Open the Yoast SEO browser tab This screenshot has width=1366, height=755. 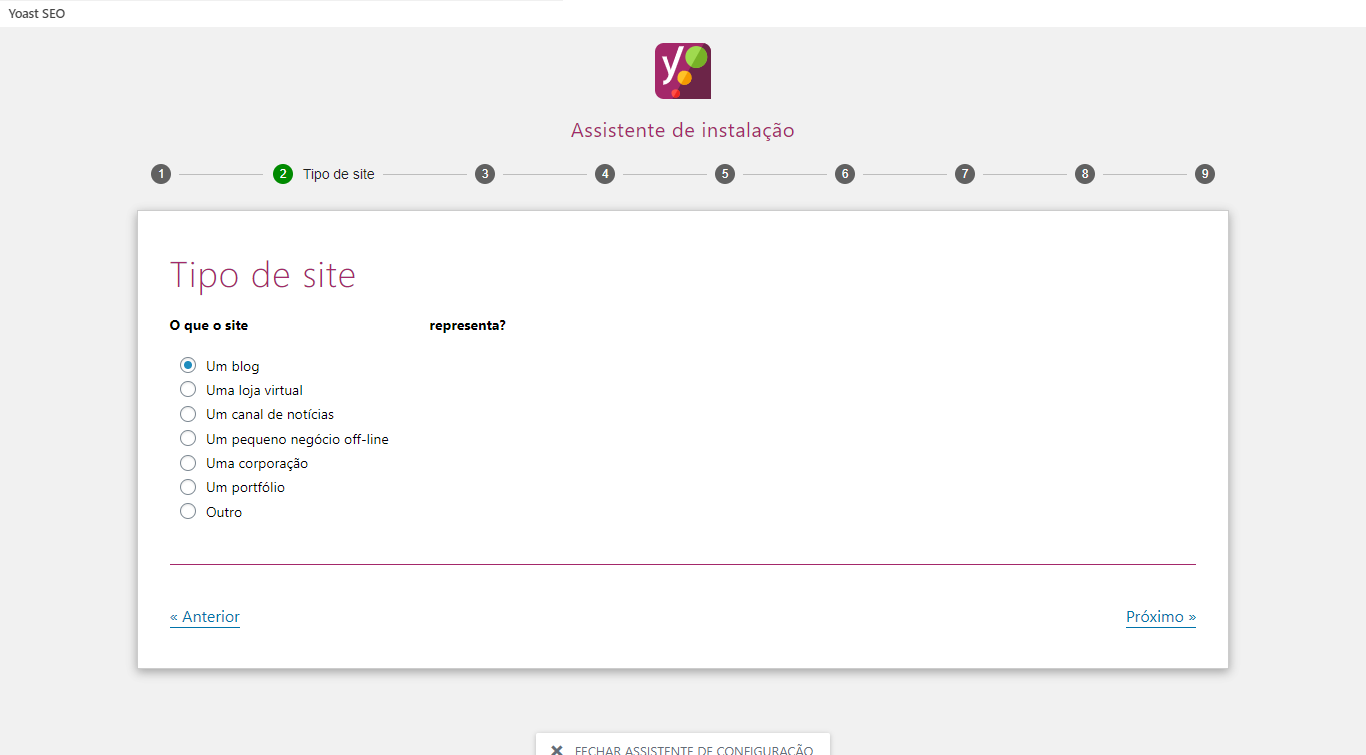(x=37, y=13)
